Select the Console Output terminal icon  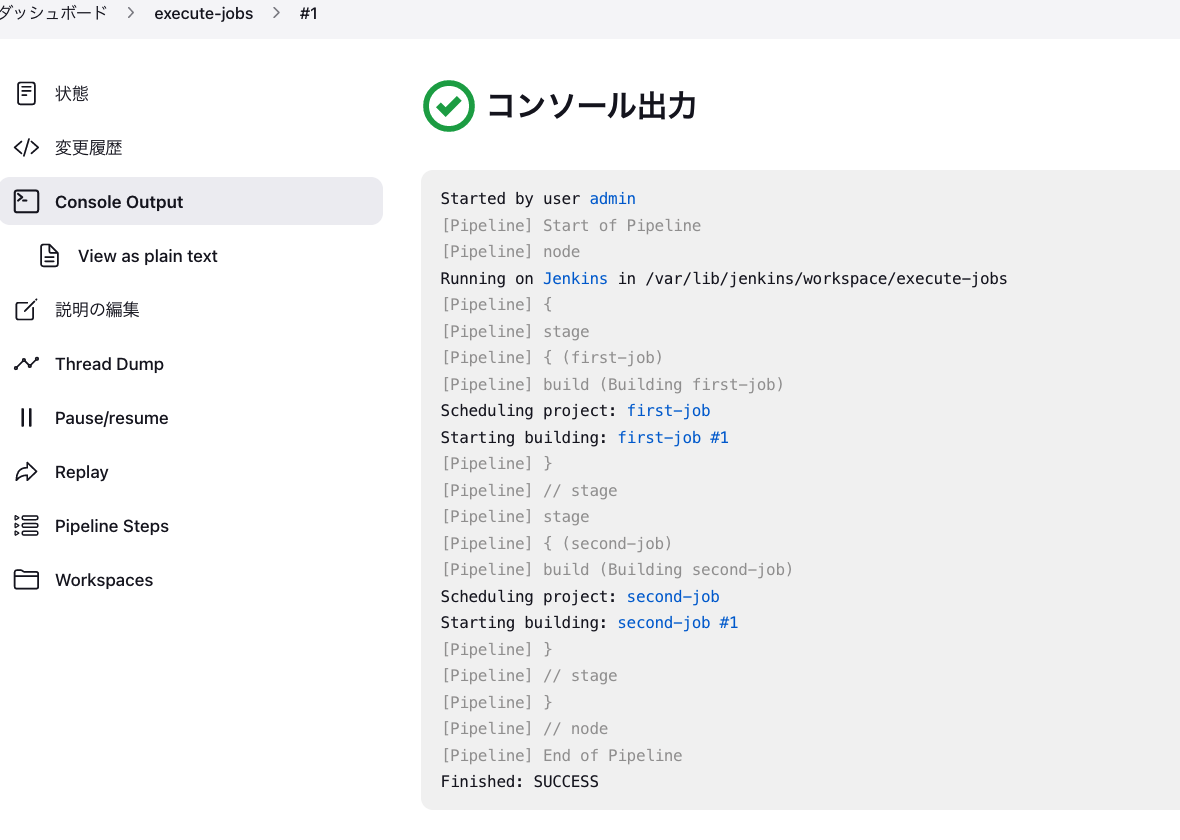(27, 201)
